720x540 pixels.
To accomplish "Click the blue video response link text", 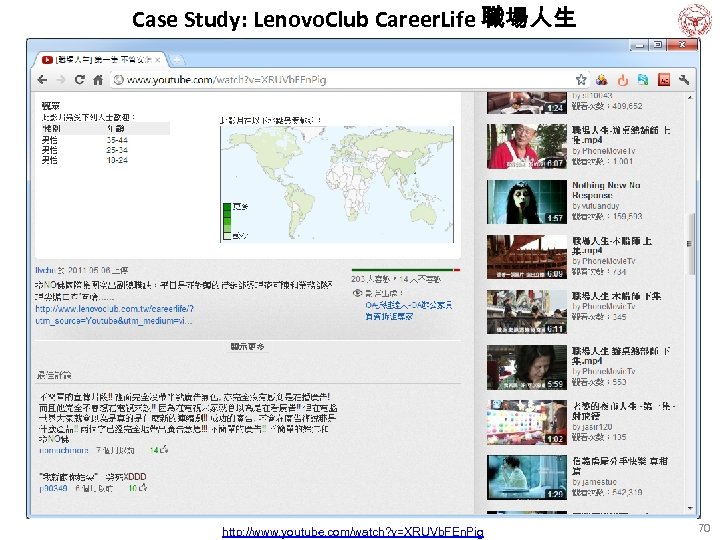I will click(409, 310).
